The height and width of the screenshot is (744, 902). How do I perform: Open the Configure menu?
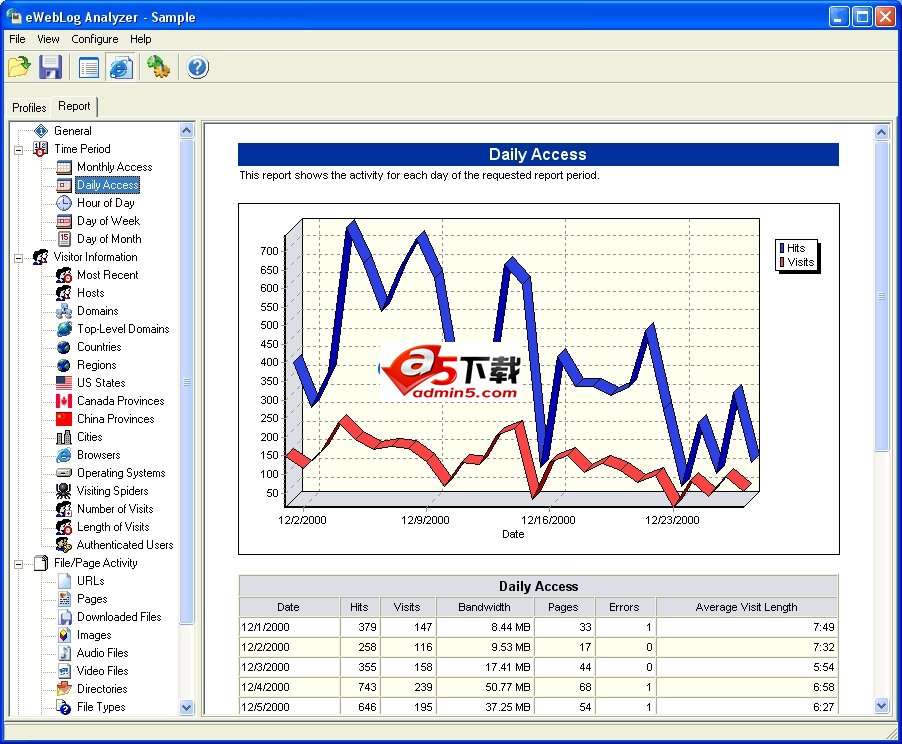(x=95, y=39)
